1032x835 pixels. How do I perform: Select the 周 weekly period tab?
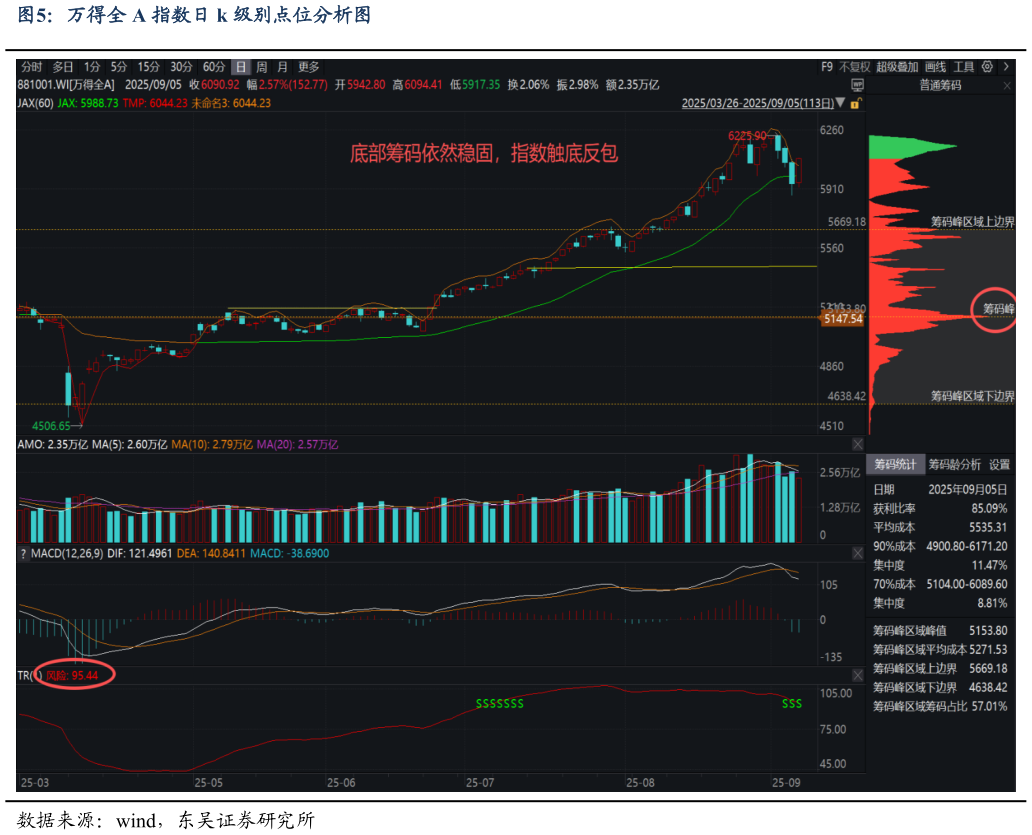tap(261, 67)
